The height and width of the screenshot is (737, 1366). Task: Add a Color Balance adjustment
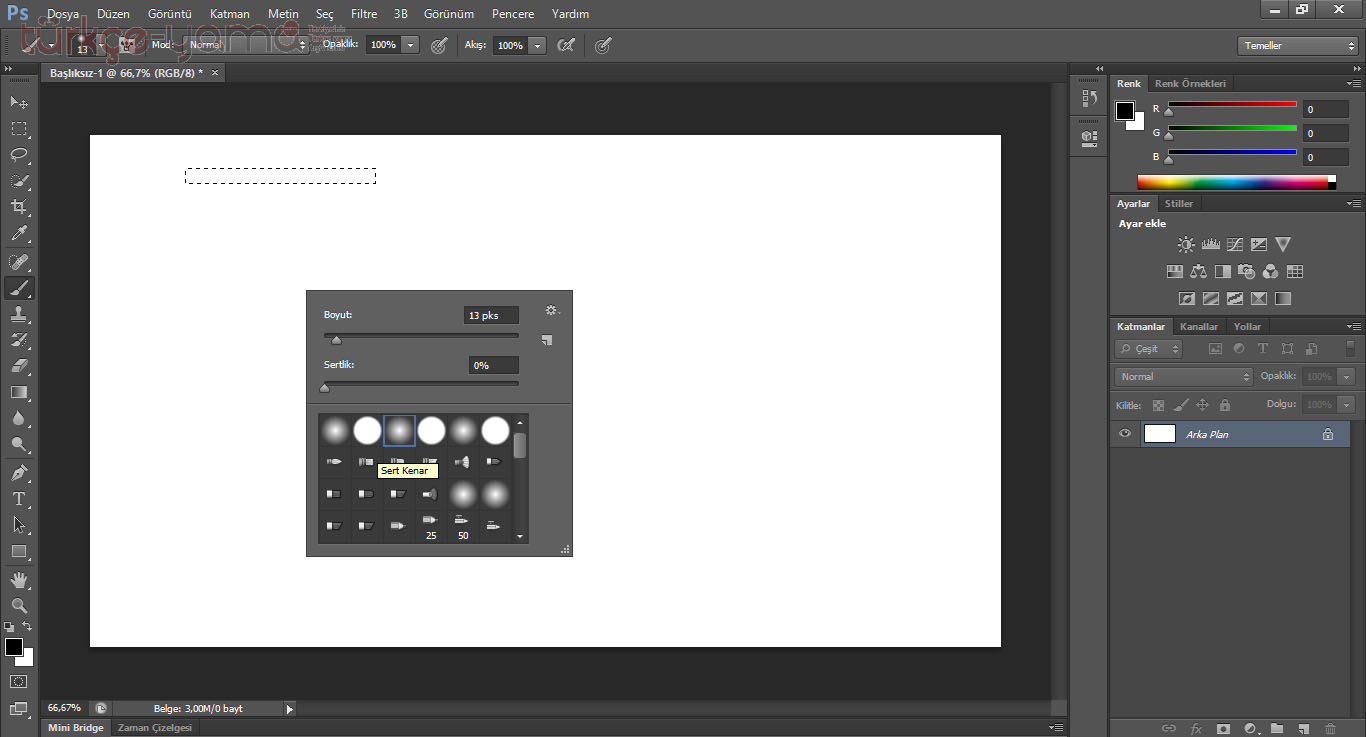[x=1198, y=271]
